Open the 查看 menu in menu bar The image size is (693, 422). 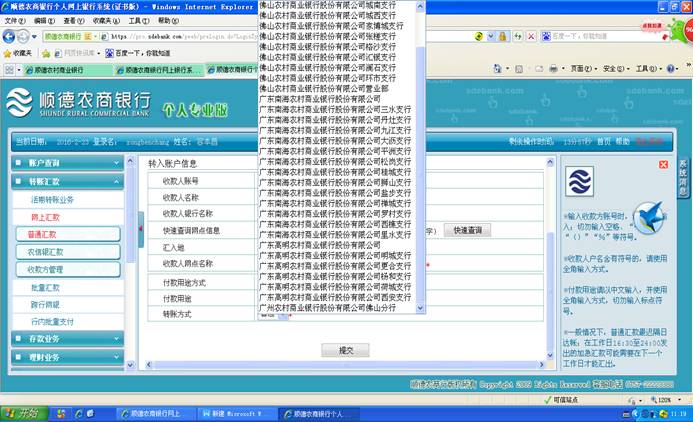click(67, 20)
